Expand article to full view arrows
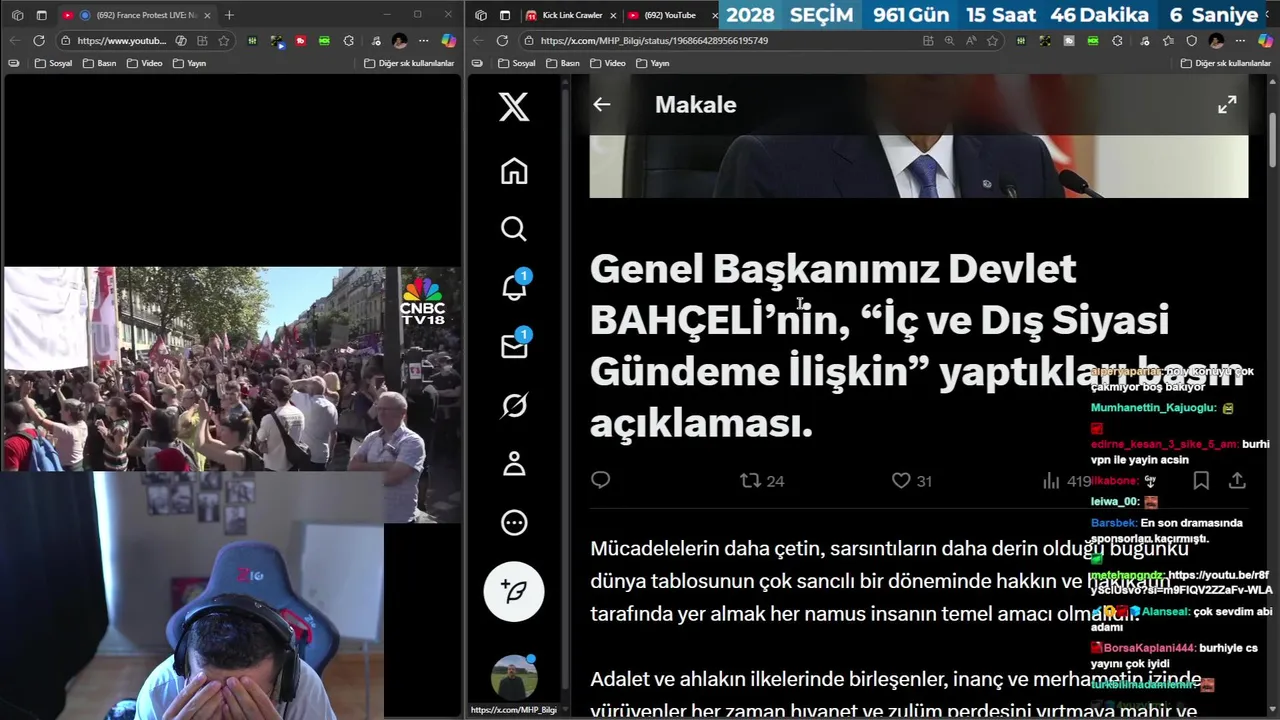This screenshot has height=720, width=1280. click(1227, 104)
